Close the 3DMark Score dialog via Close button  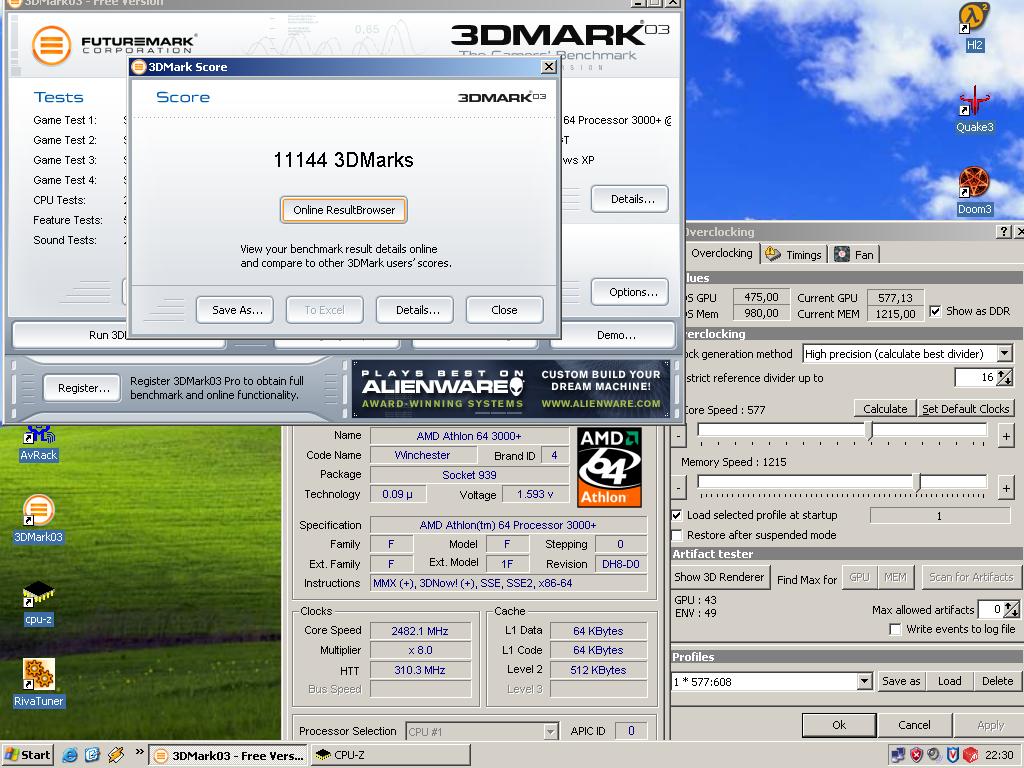(x=505, y=310)
